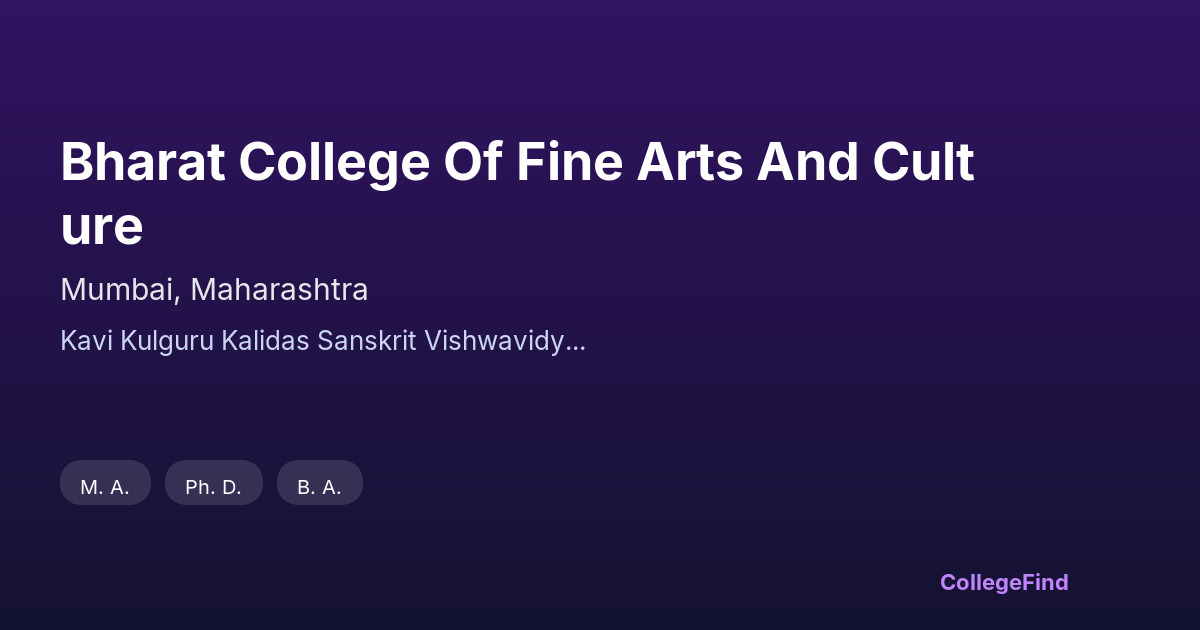1200x630 pixels.
Task: Click the Mumbai, Maharashtra location text
Action: point(214,290)
